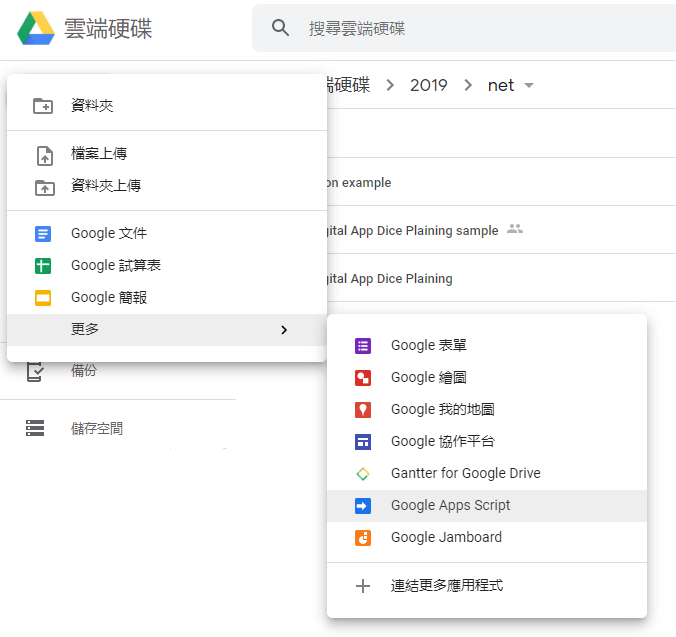Click the plus icon for connecting apps

363,586
